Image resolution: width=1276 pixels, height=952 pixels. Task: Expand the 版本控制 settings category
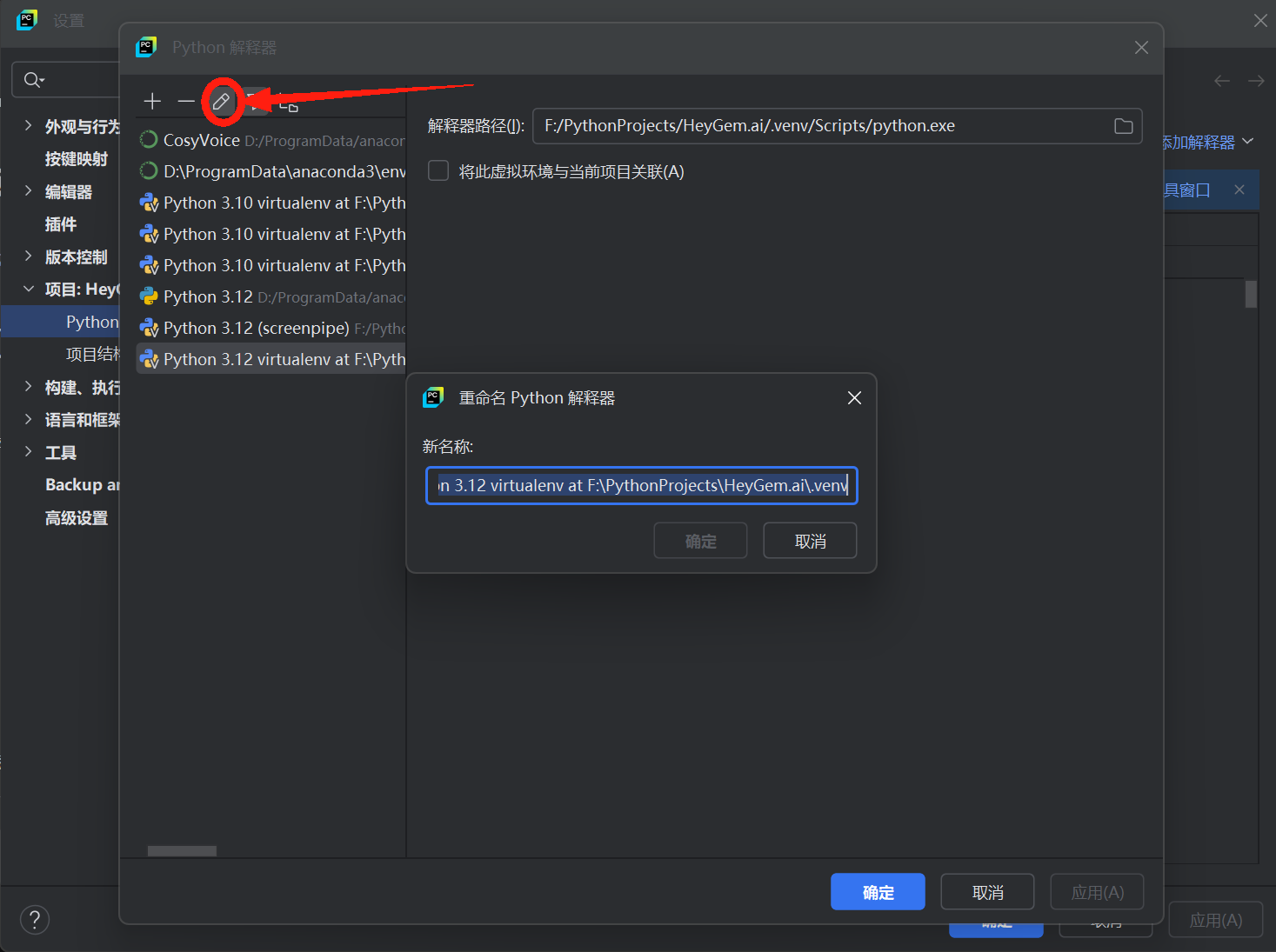coord(28,256)
